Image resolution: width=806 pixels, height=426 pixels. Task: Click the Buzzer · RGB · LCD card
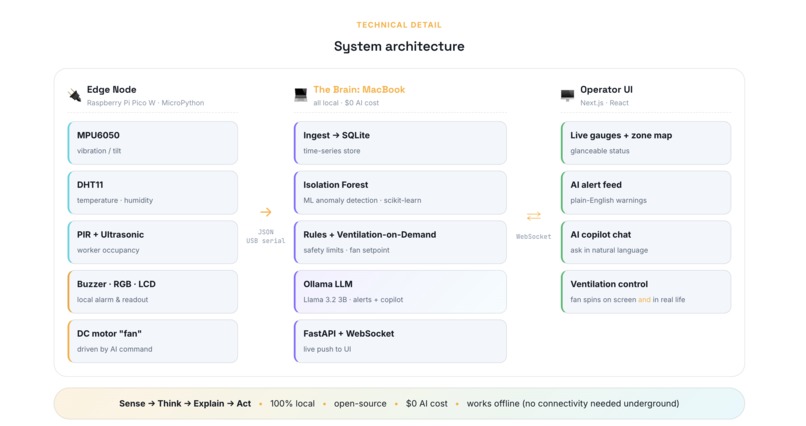coord(153,291)
